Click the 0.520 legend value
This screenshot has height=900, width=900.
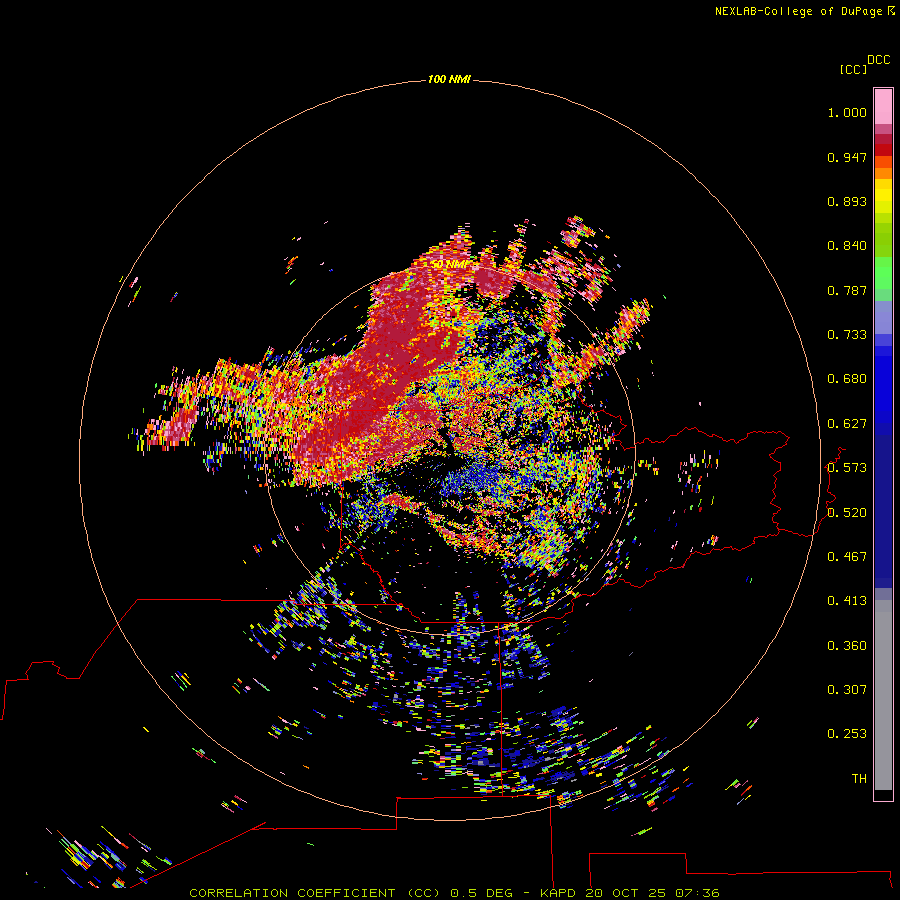click(x=847, y=513)
